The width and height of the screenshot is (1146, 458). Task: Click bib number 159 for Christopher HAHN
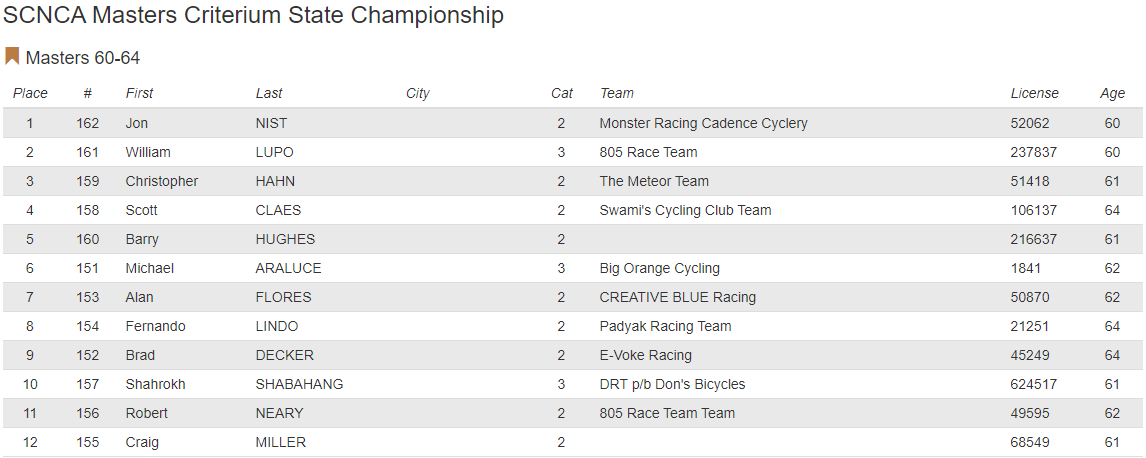pyautogui.click(x=88, y=181)
